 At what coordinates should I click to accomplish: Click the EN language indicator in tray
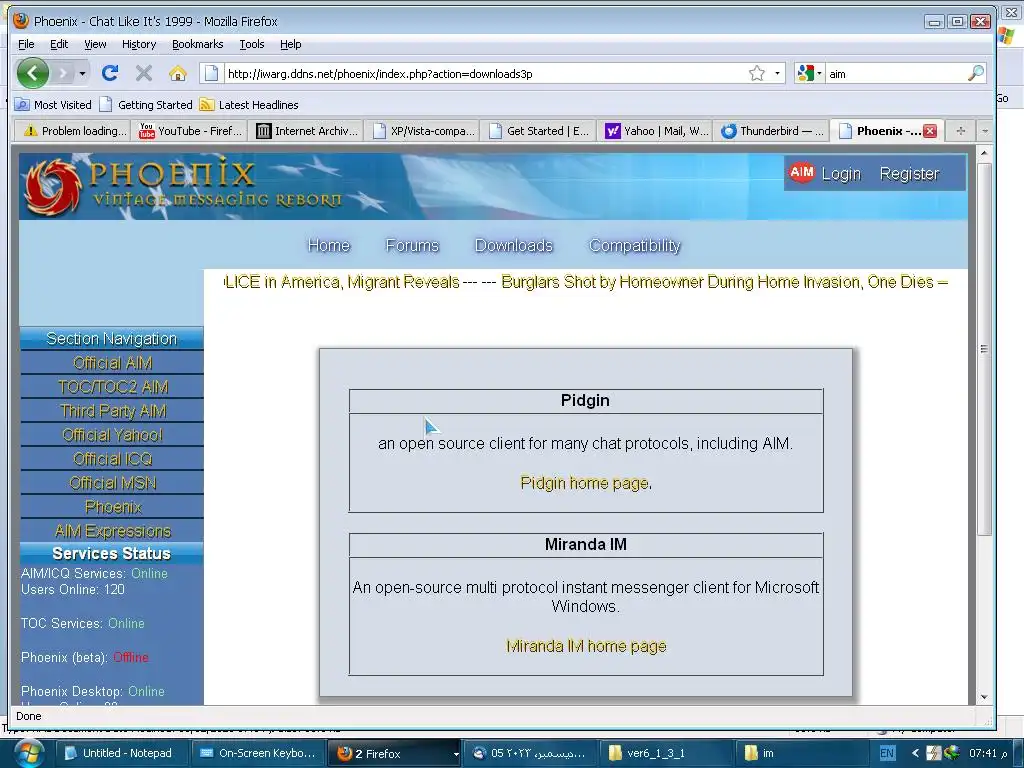click(x=887, y=753)
